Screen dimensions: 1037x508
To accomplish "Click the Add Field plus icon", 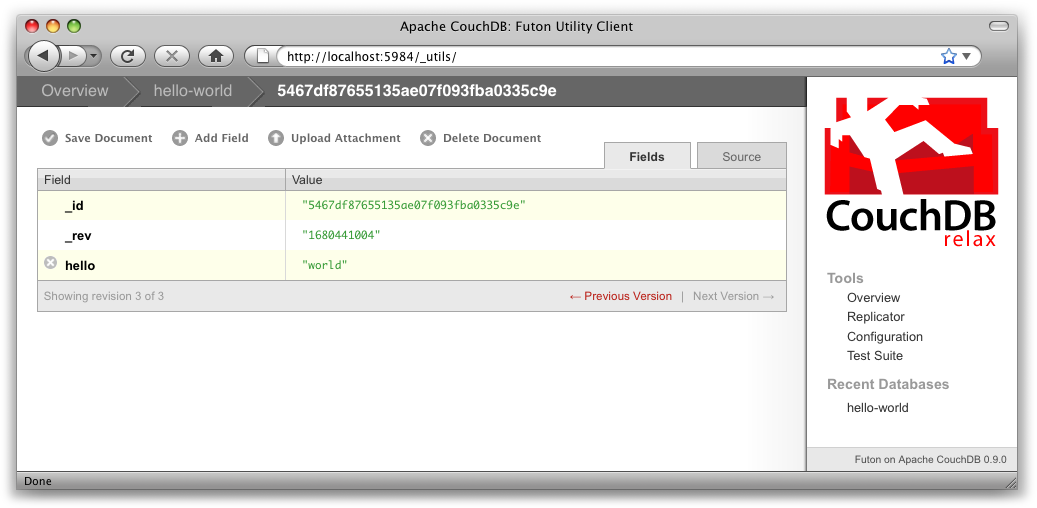I will [x=180, y=138].
